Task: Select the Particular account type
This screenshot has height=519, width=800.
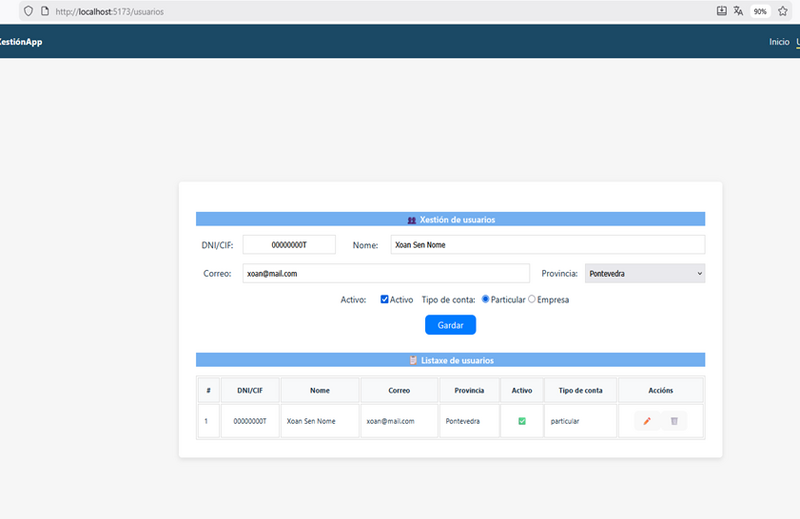Action: tap(485, 299)
